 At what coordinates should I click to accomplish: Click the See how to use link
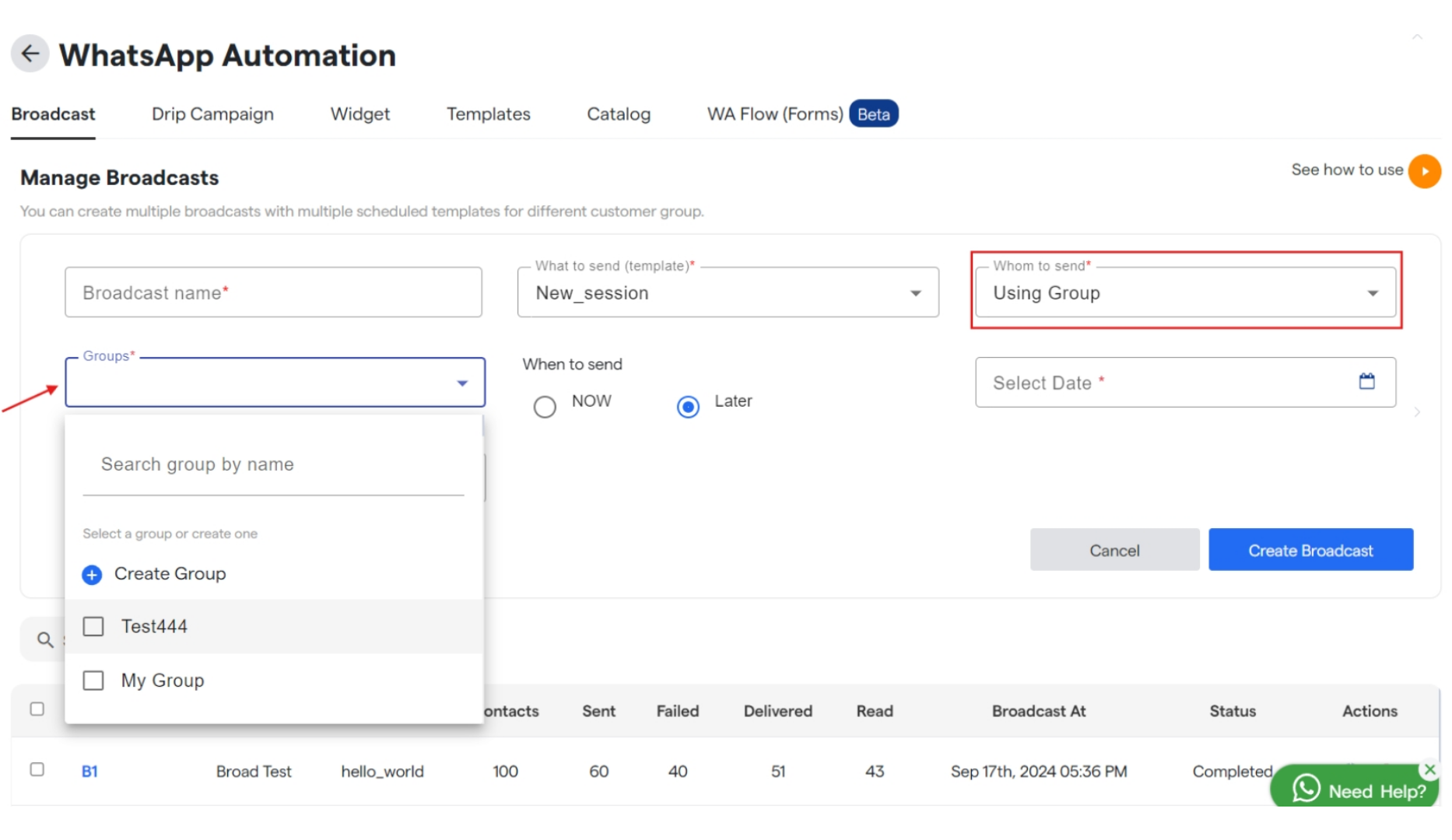tap(1347, 170)
